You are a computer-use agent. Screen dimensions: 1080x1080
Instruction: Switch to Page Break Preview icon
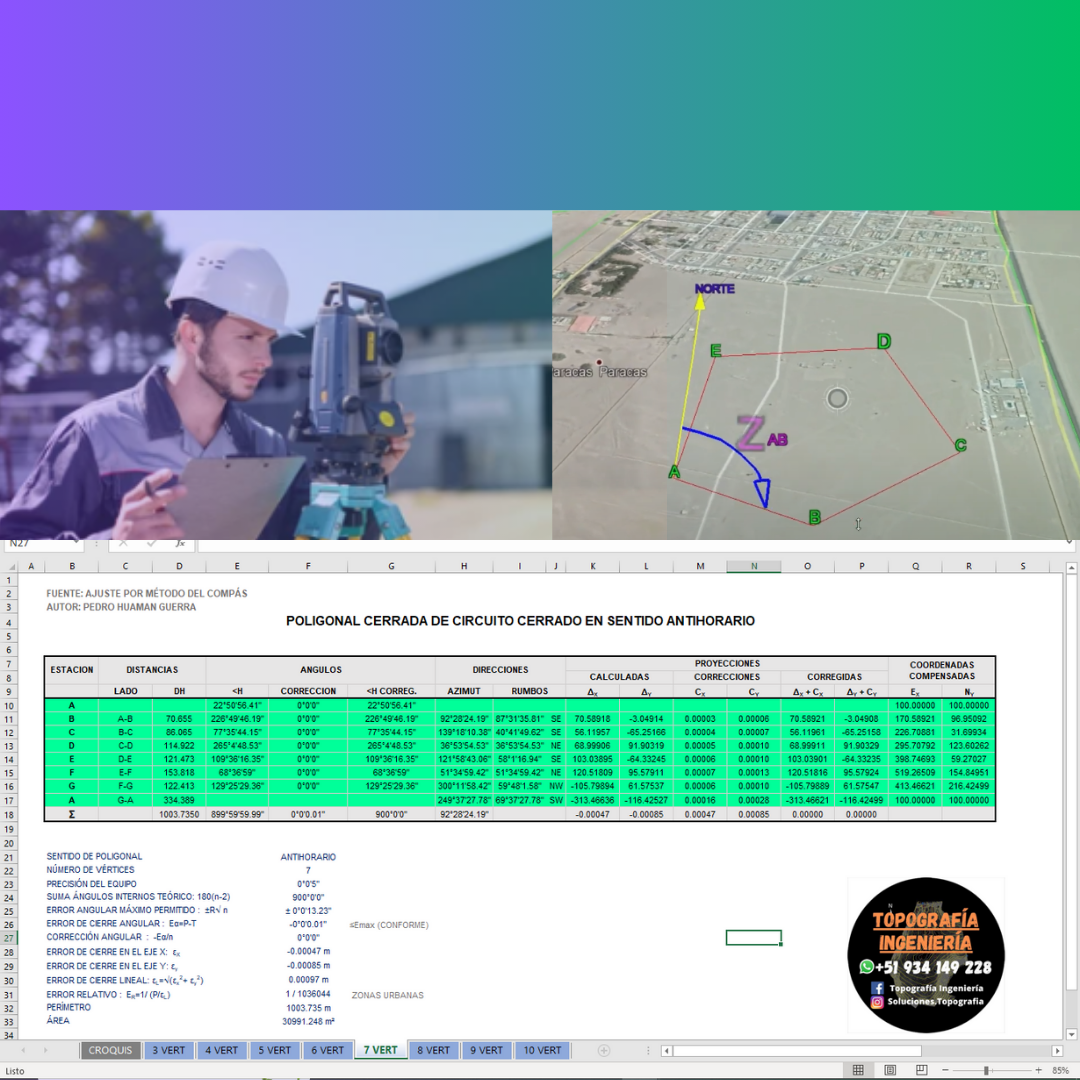point(921,1070)
